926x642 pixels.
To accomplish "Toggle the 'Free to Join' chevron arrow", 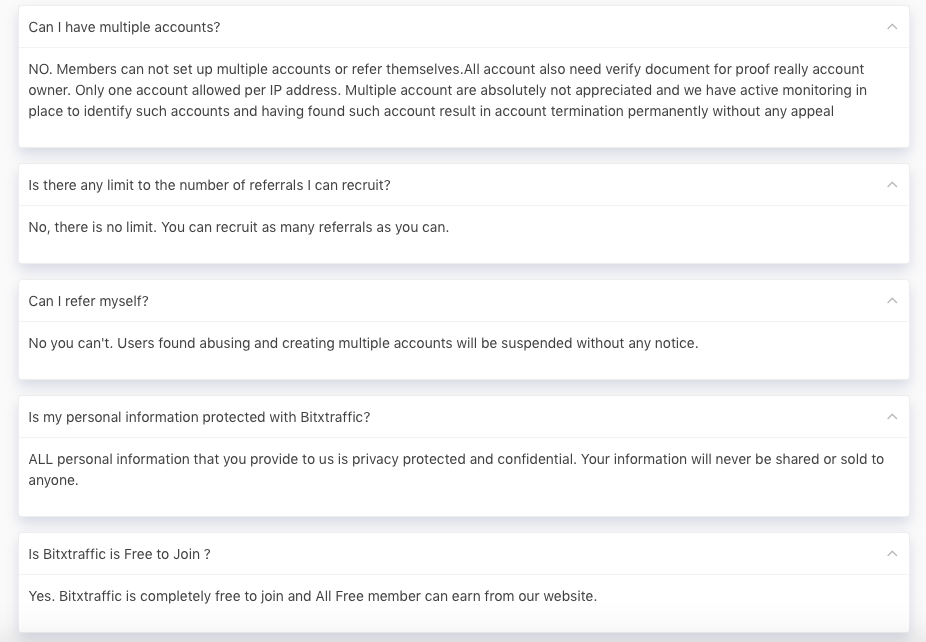I will [892, 554].
